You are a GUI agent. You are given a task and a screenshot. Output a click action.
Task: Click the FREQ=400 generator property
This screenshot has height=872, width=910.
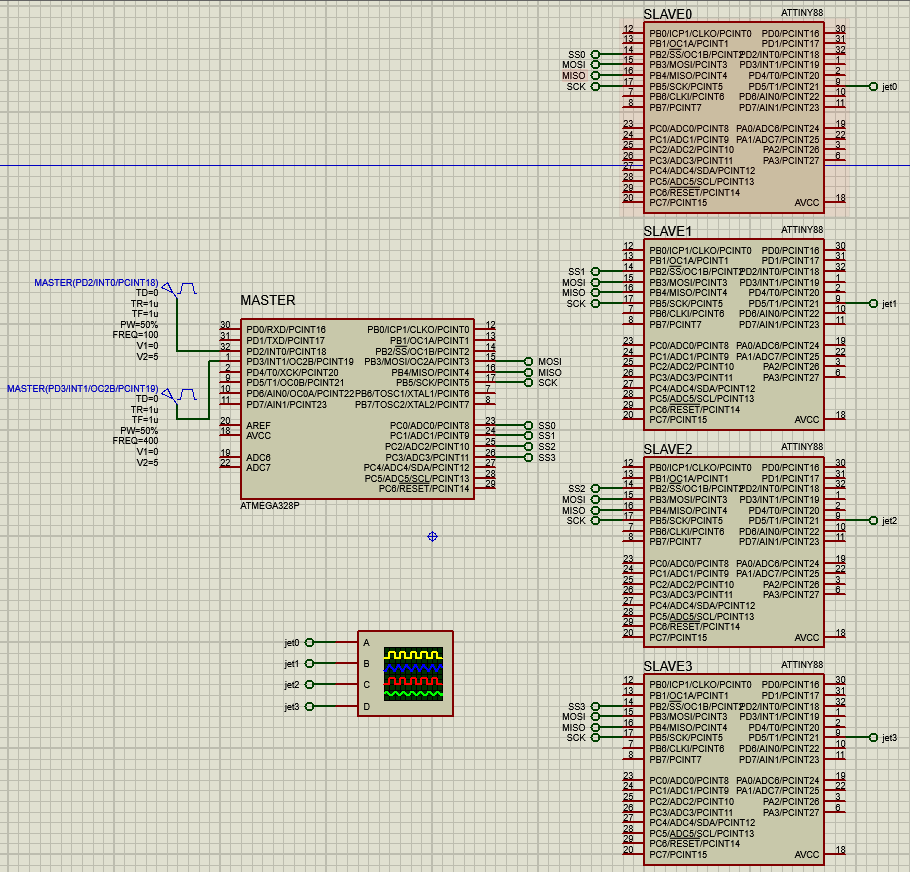tap(135, 441)
